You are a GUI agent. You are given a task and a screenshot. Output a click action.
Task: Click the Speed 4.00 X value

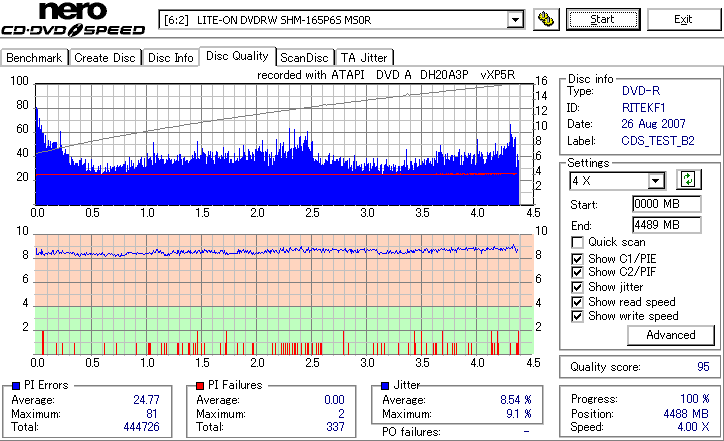click(x=693, y=427)
